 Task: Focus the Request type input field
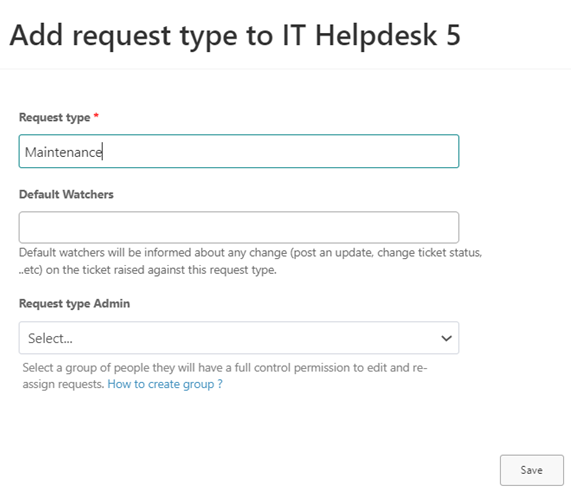tap(239, 151)
